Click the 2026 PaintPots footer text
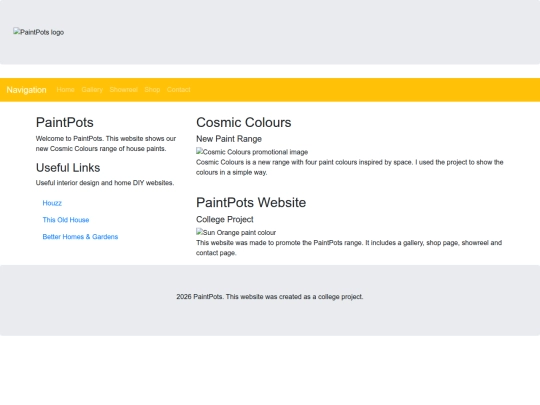The height and width of the screenshot is (405, 540). pyautogui.click(x=270, y=297)
